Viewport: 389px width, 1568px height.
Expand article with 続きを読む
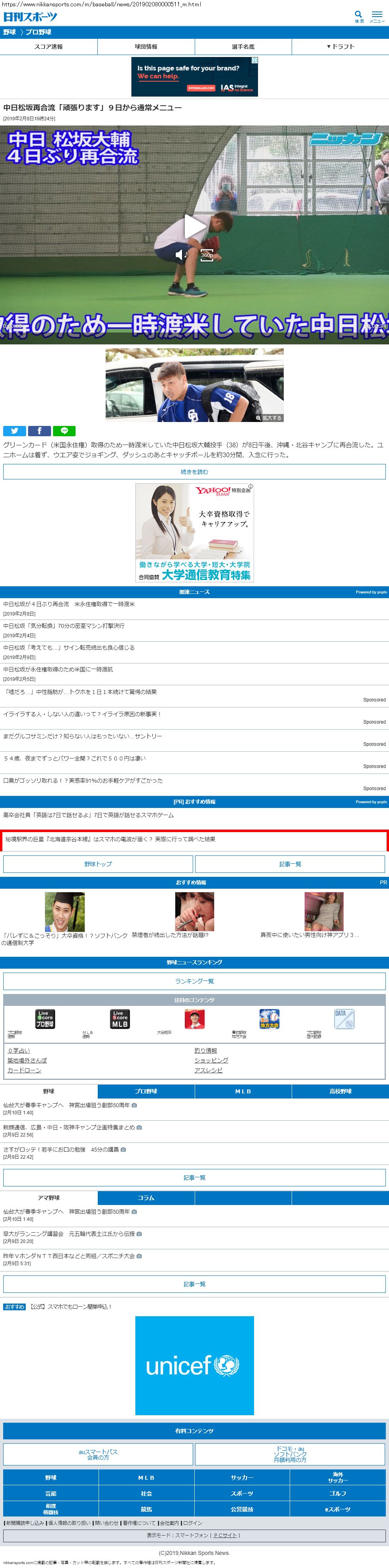[194, 472]
